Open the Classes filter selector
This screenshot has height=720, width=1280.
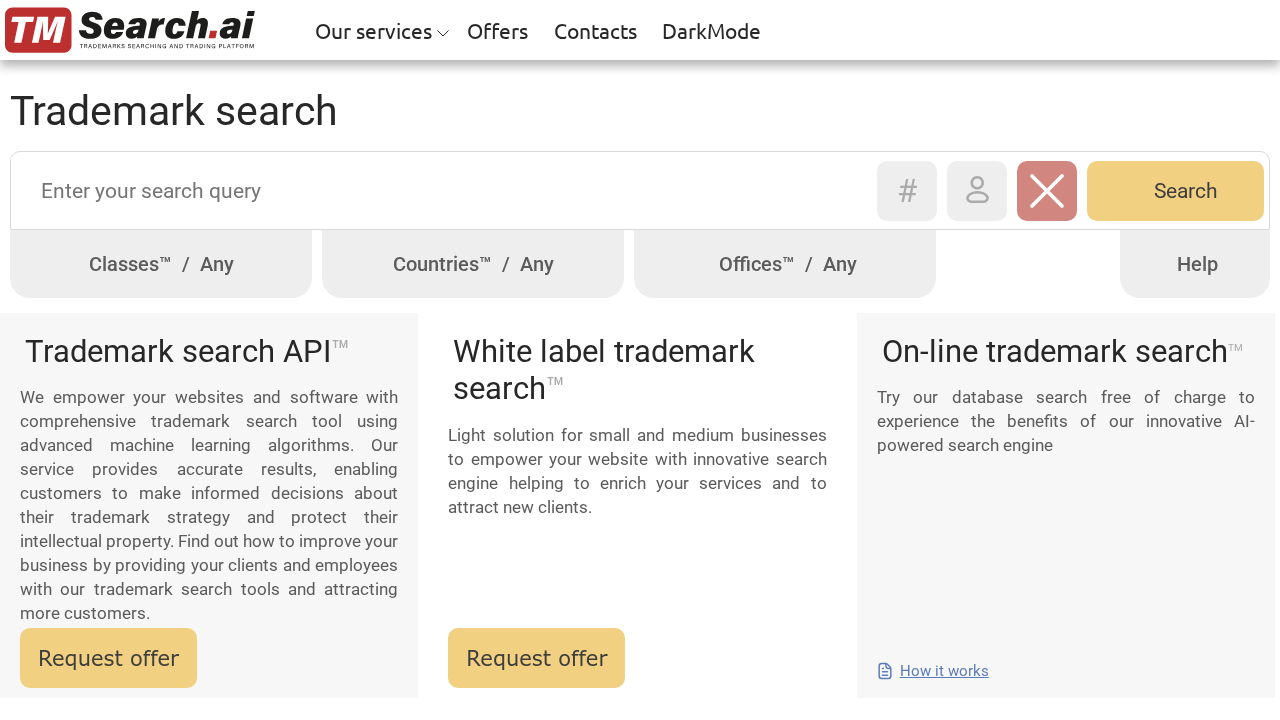160,262
